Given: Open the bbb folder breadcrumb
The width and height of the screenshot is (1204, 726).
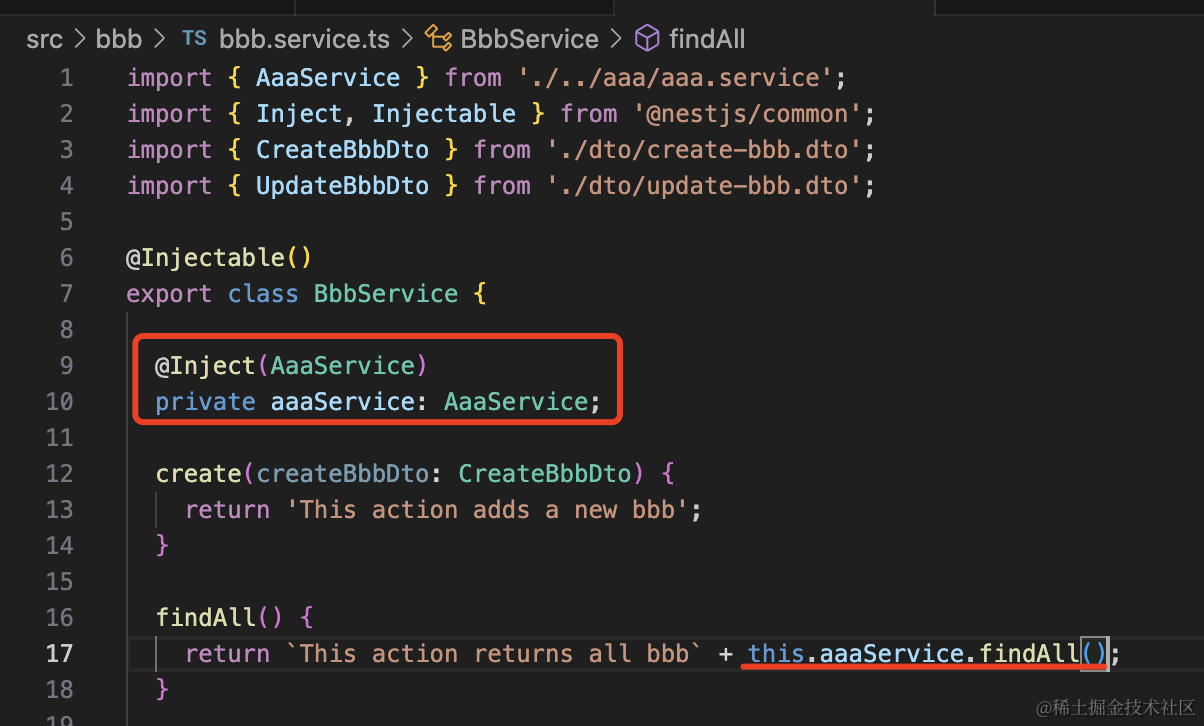Looking at the screenshot, I should (x=118, y=39).
